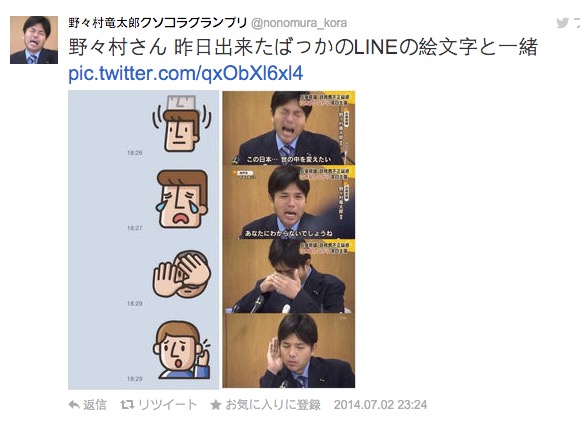Image resolution: width=580 pixels, height=425 pixels.
Task: Click the head-shaking LINE sticker
Action: click(182, 124)
